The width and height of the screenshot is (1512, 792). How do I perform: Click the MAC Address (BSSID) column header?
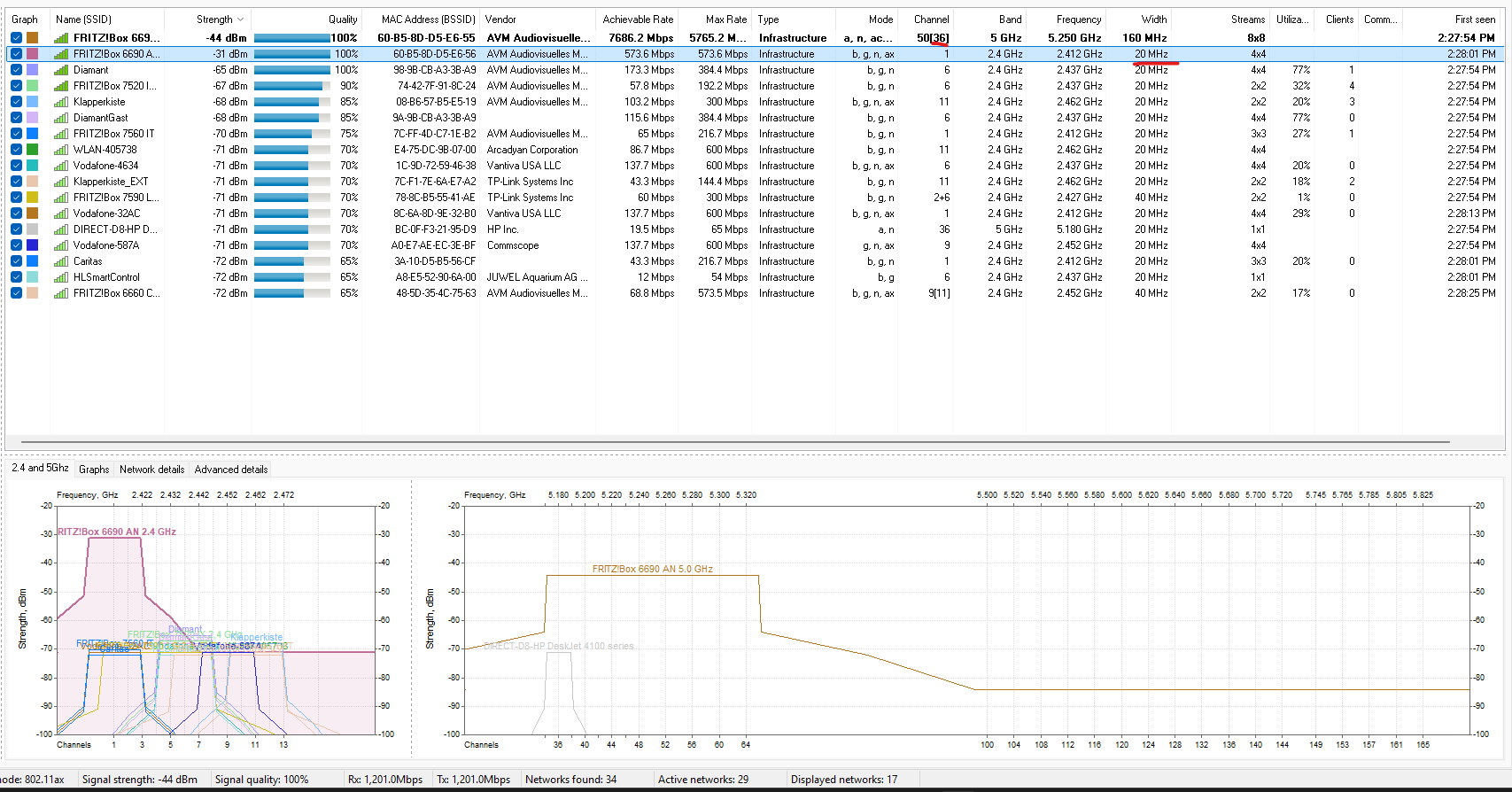[429, 19]
